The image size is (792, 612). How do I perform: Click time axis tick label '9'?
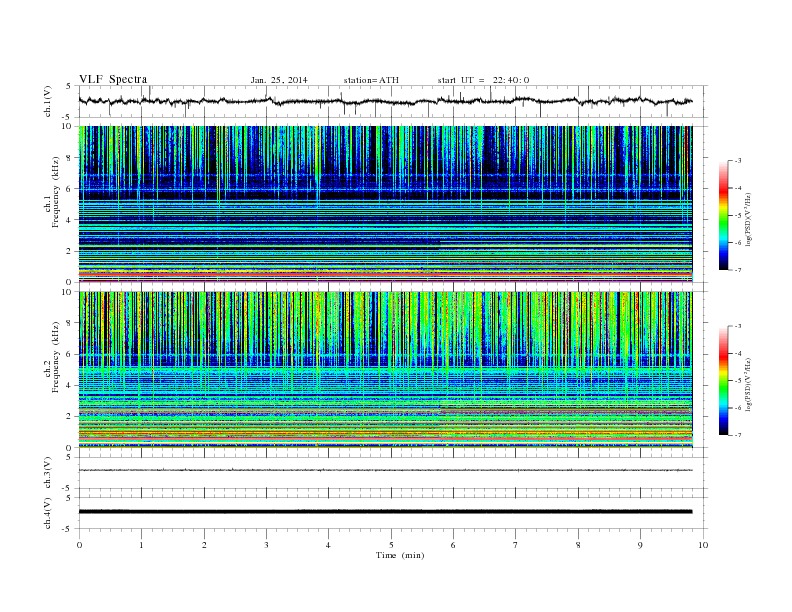click(x=640, y=545)
